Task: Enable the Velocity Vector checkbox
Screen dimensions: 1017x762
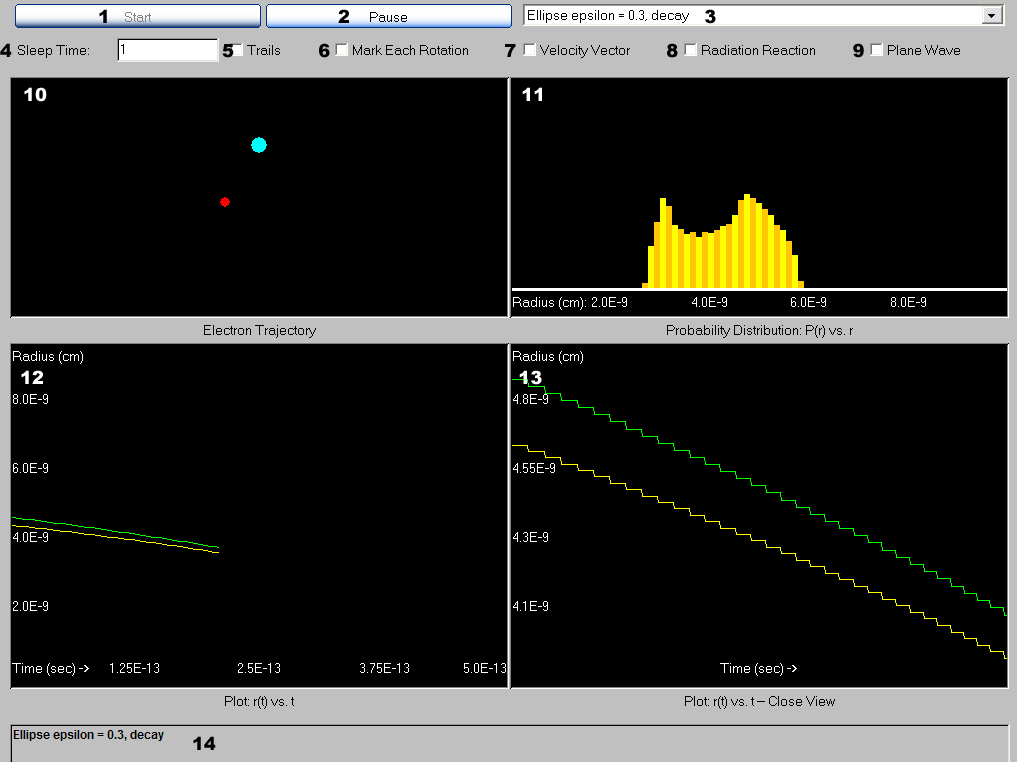Action: [529, 50]
